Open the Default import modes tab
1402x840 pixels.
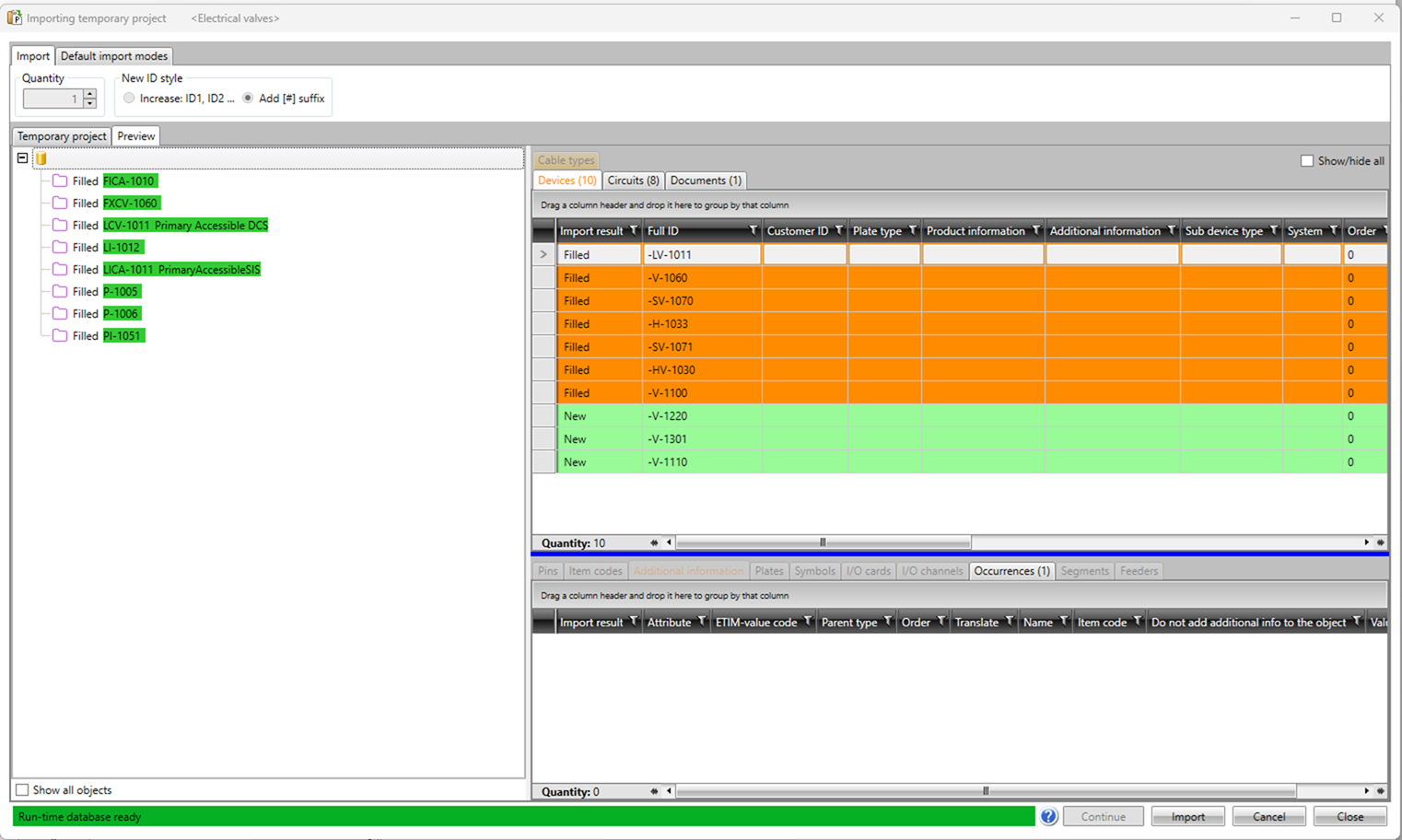click(114, 56)
